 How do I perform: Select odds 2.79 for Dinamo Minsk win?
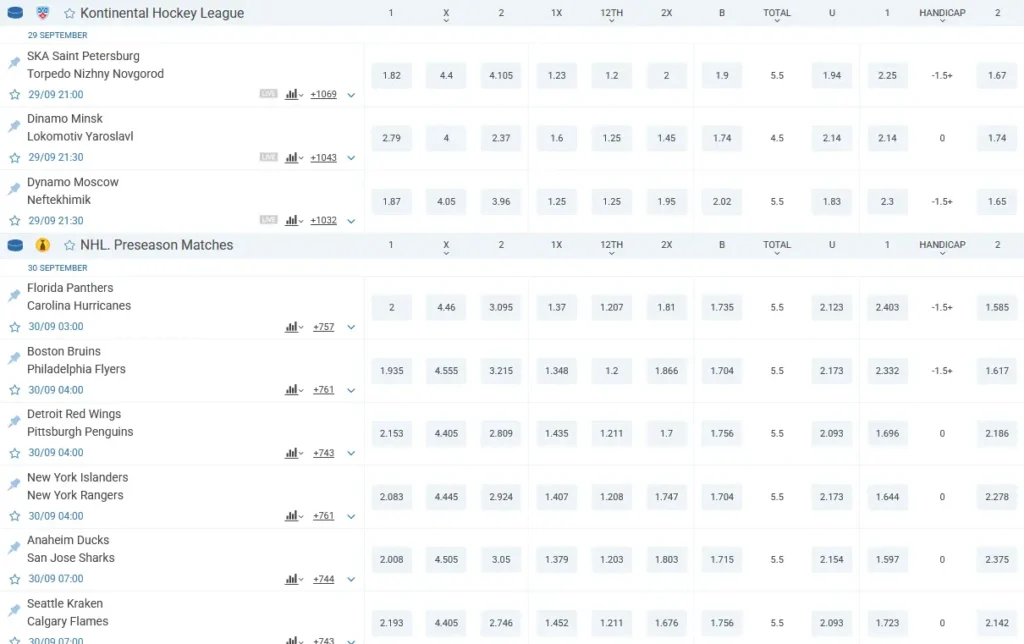tap(391, 138)
